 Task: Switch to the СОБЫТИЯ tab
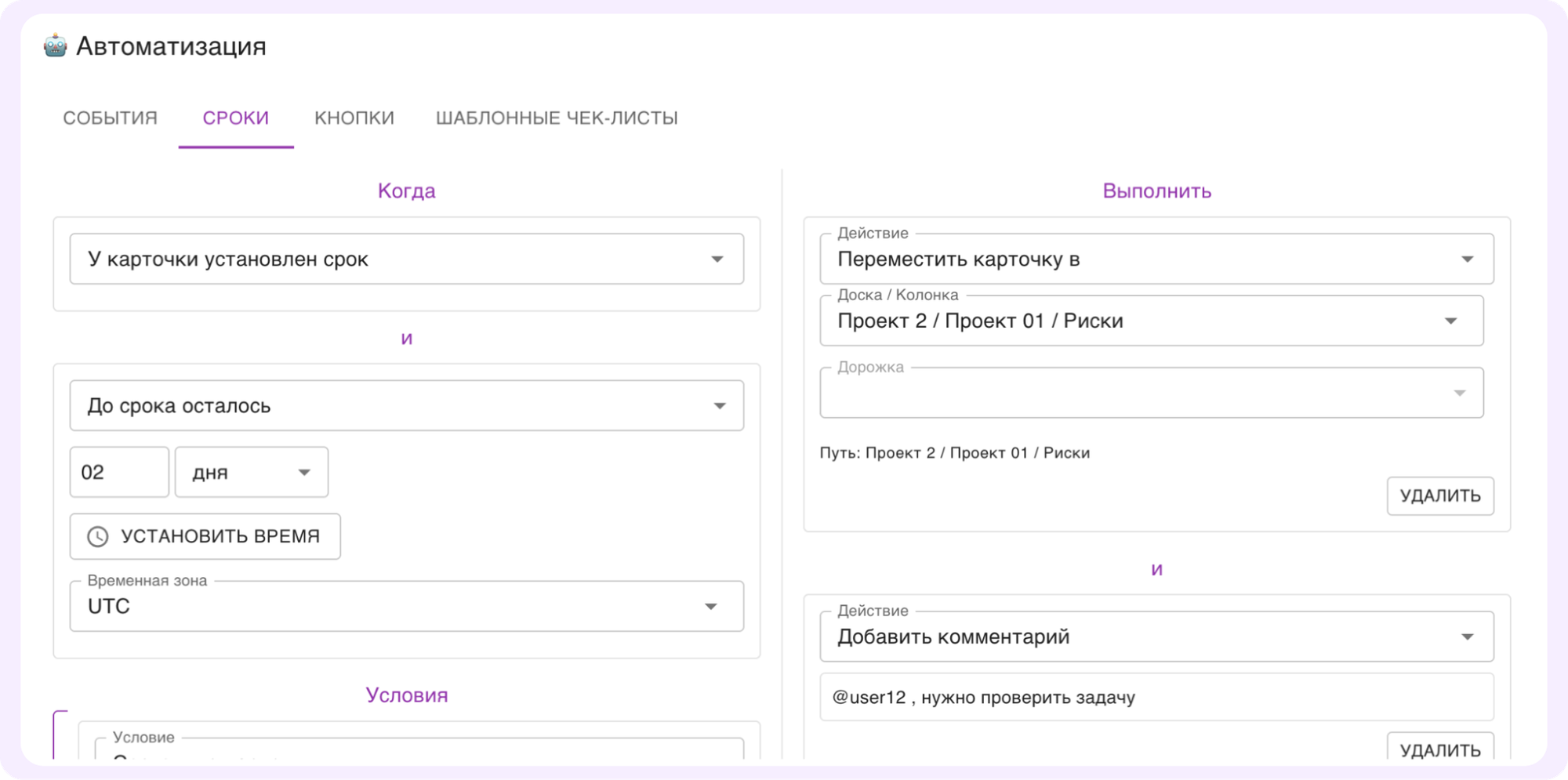(110, 118)
